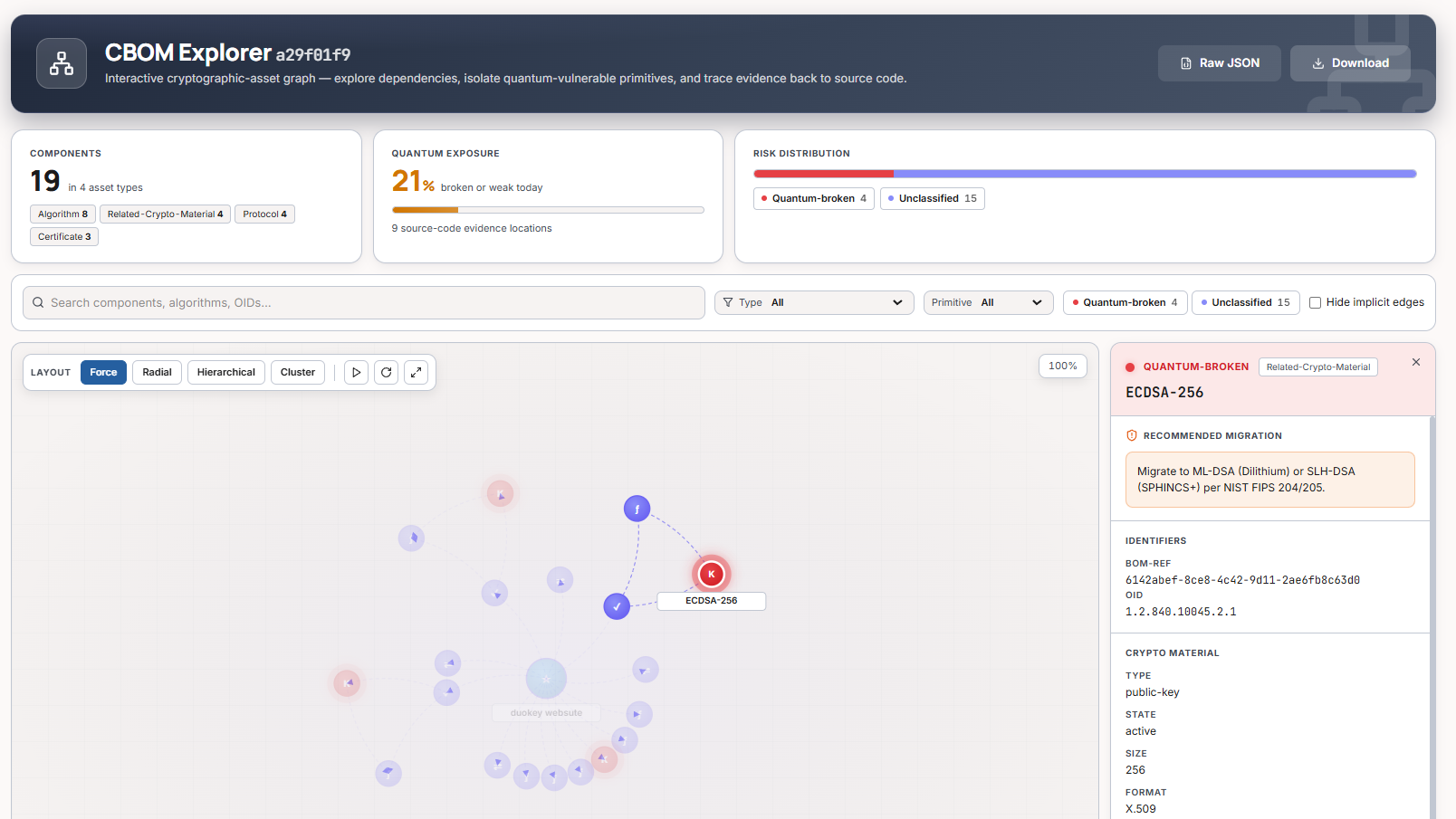Open the Primitive filter dropdown
This screenshot has height=819, width=1456.
(988, 302)
